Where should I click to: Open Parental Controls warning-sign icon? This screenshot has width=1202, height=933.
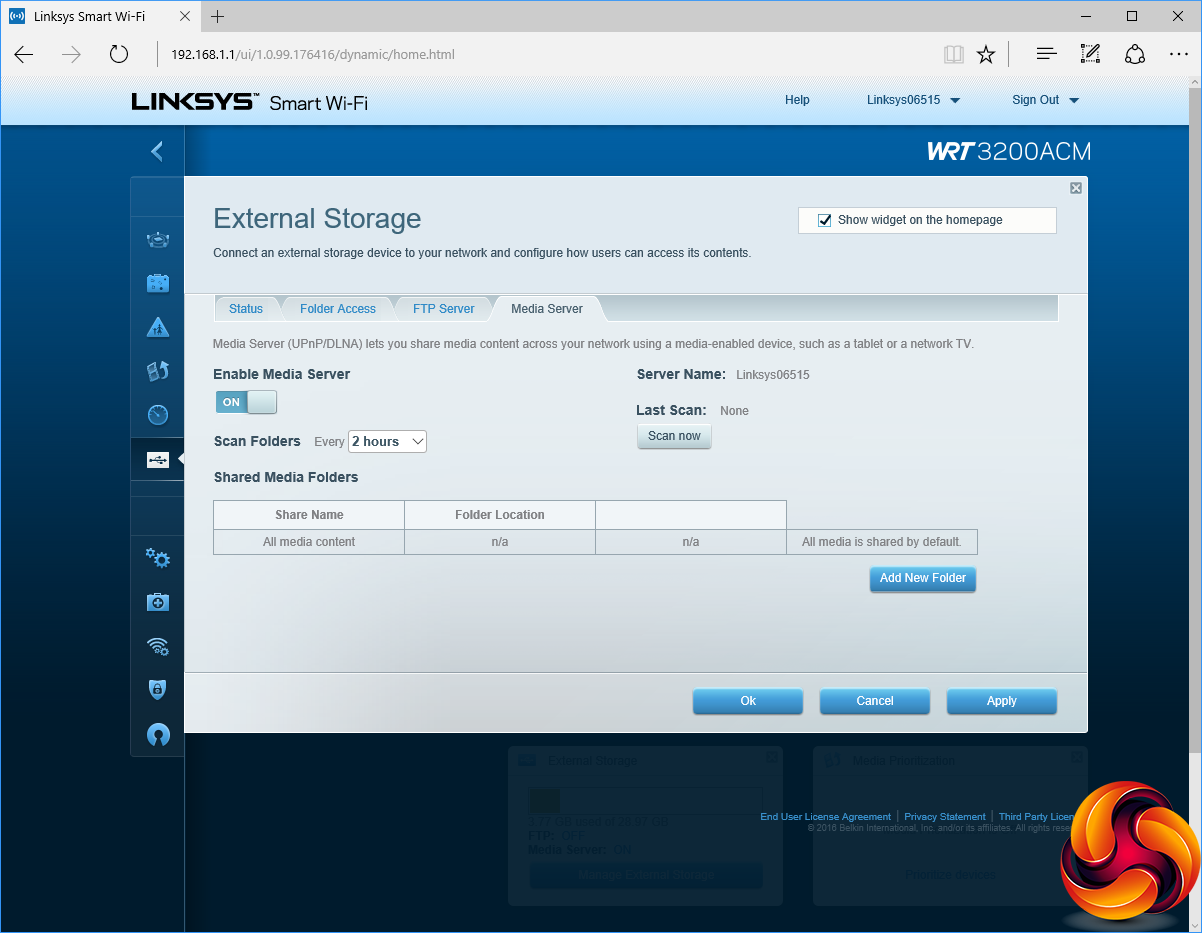tap(157, 327)
